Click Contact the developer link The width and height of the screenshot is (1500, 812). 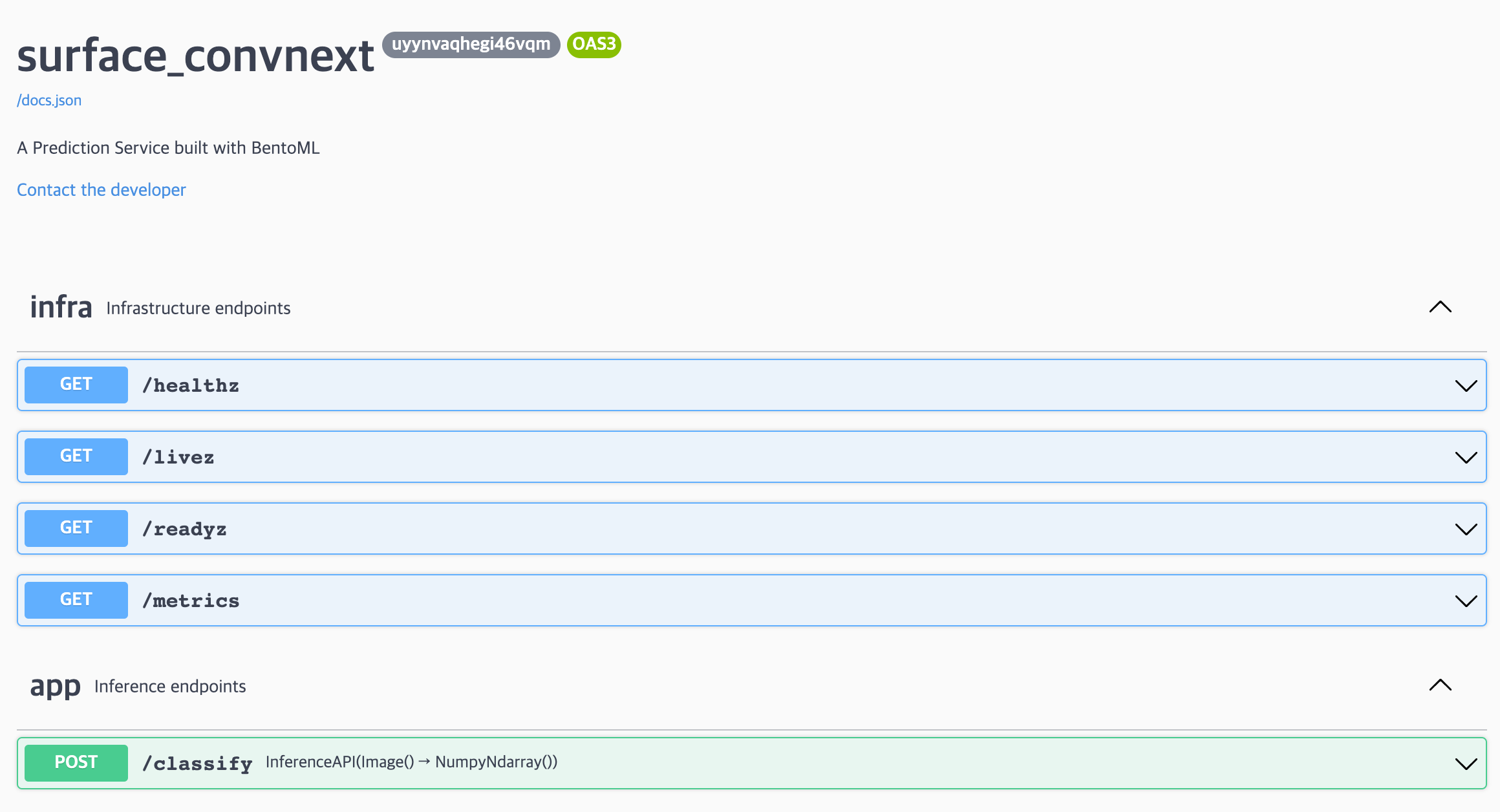pyautogui.click(x=102, y=190)
